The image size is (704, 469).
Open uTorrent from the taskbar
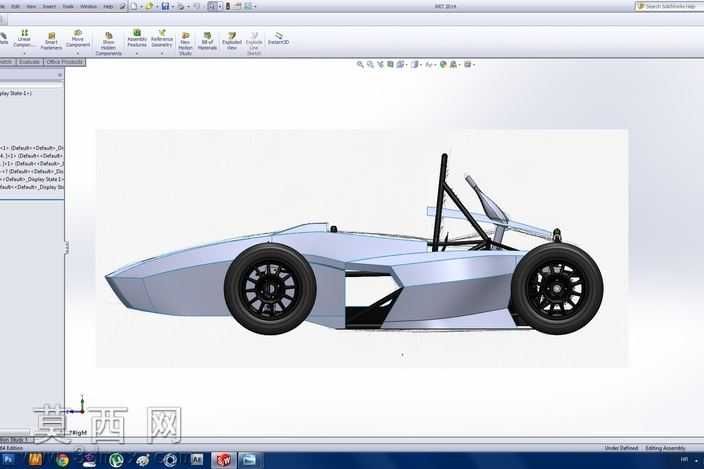click(116, 460)
